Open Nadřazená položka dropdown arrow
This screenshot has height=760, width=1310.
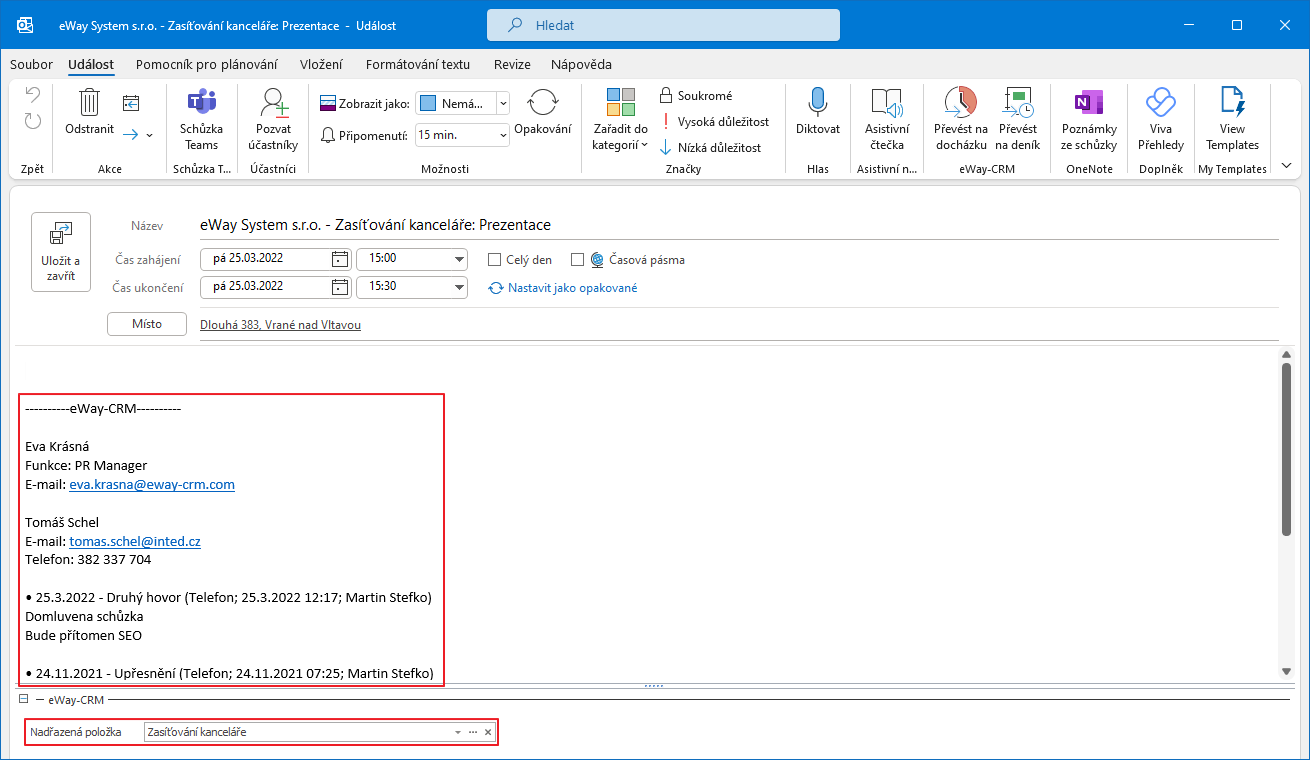pyautogui.click(x=458, y=732)
